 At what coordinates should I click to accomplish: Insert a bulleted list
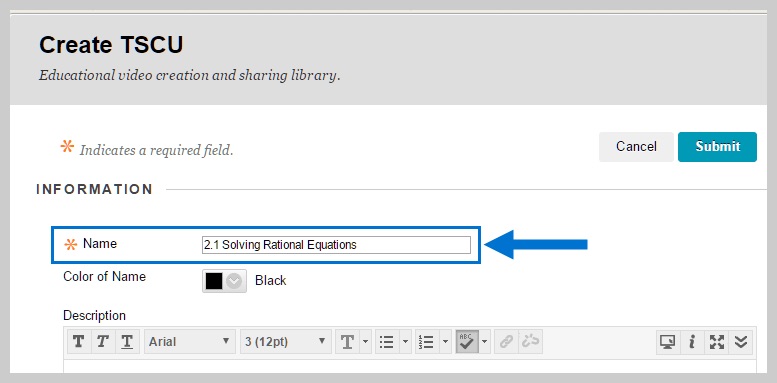[x=387, y=342]
